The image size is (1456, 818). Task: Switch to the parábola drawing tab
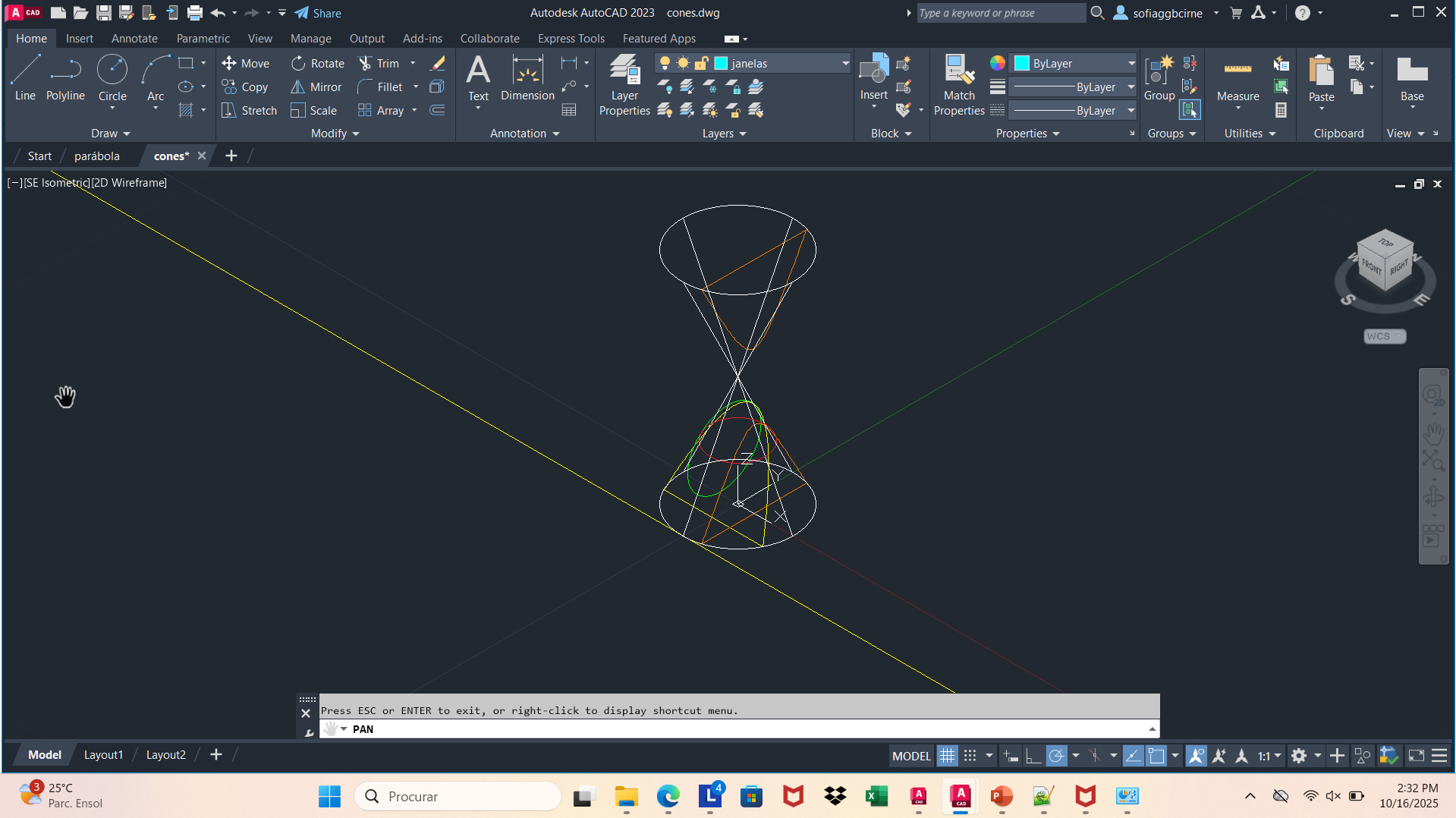coord(97,156)
